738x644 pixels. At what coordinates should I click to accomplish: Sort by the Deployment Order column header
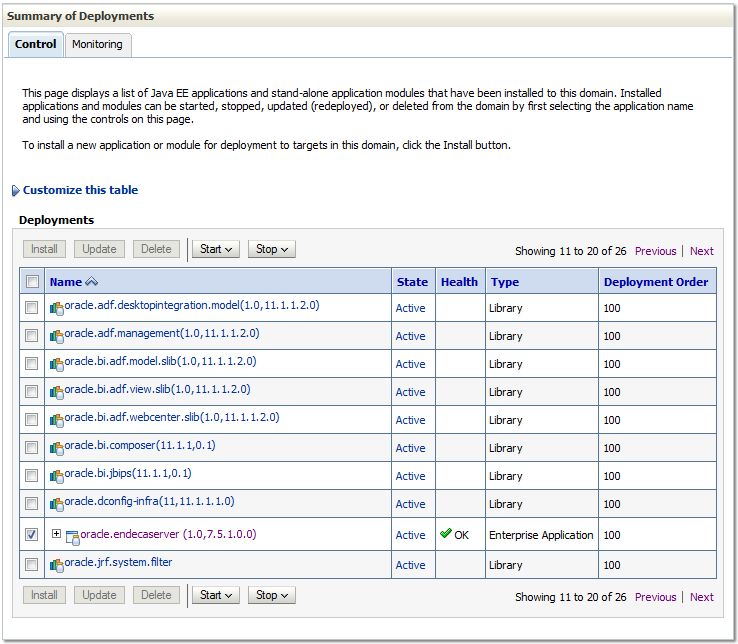656,282
